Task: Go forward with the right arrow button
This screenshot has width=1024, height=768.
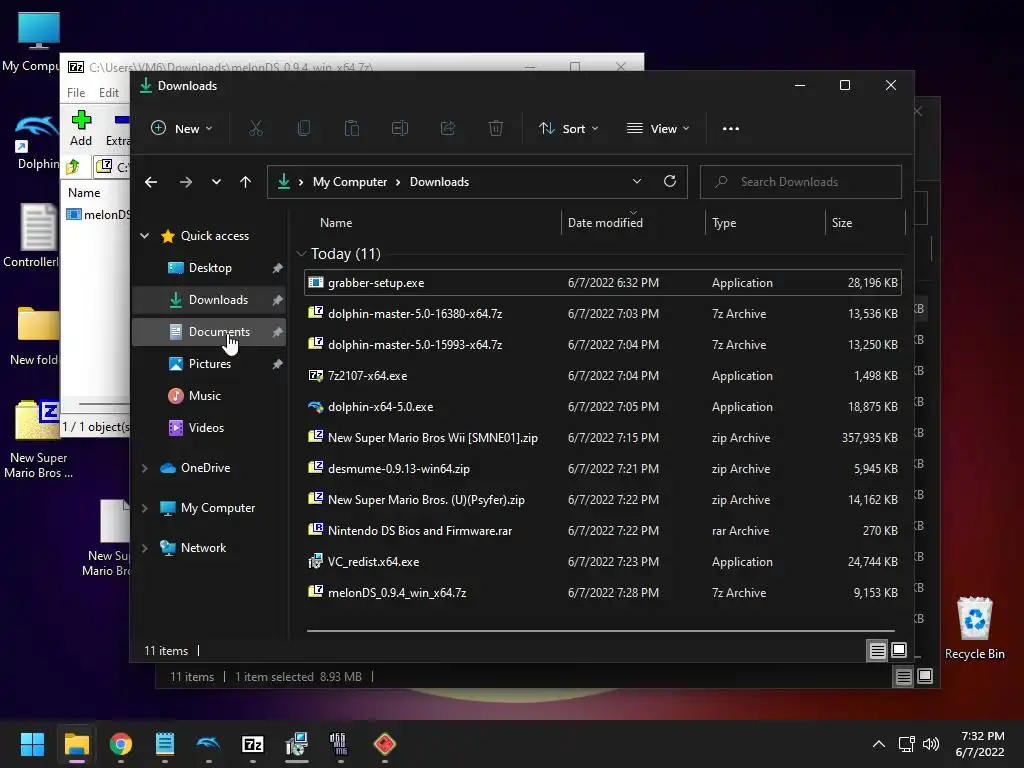Action: pyautogui.click(x=185, y=182)
